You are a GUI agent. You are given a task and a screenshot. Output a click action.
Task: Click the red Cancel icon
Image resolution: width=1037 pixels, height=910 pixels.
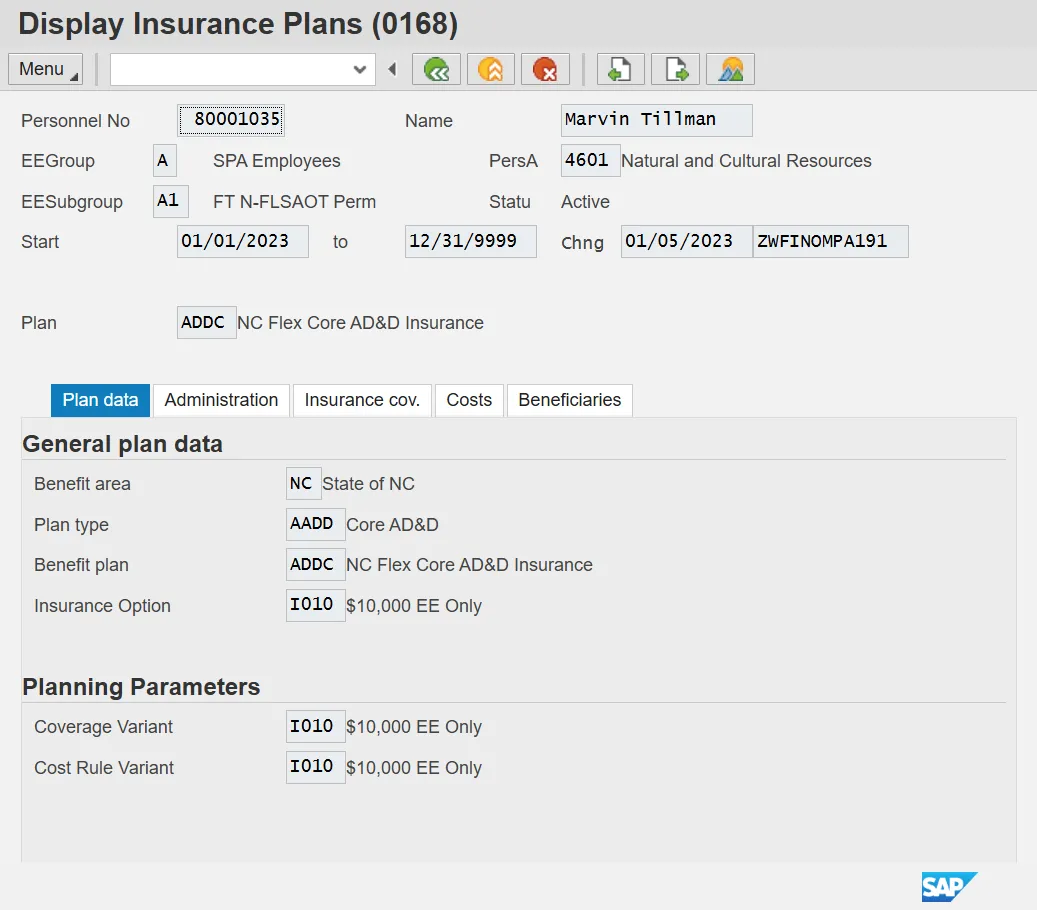click(545, 69)
